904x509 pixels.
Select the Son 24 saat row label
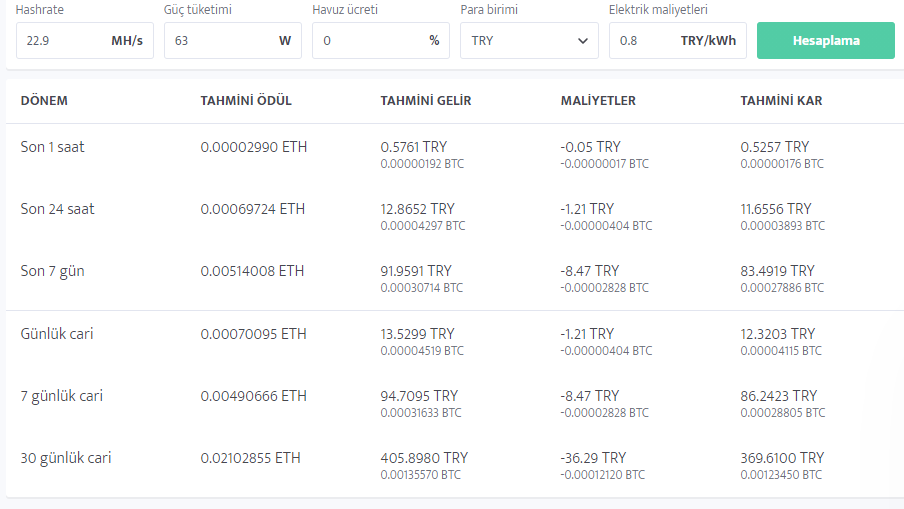click(58, 209)
